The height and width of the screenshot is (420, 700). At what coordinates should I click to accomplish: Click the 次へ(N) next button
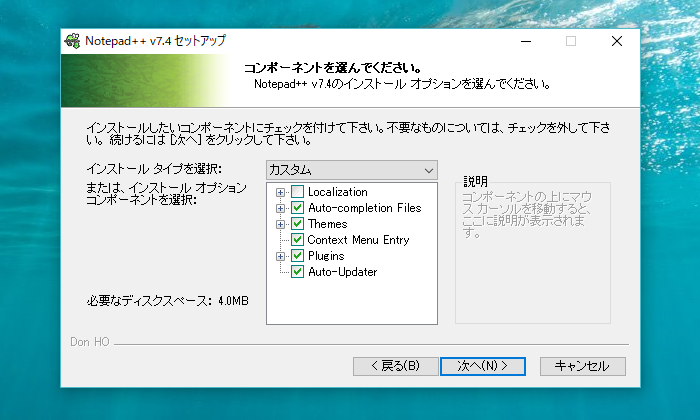pyautogui.click(x=483, y=366)
